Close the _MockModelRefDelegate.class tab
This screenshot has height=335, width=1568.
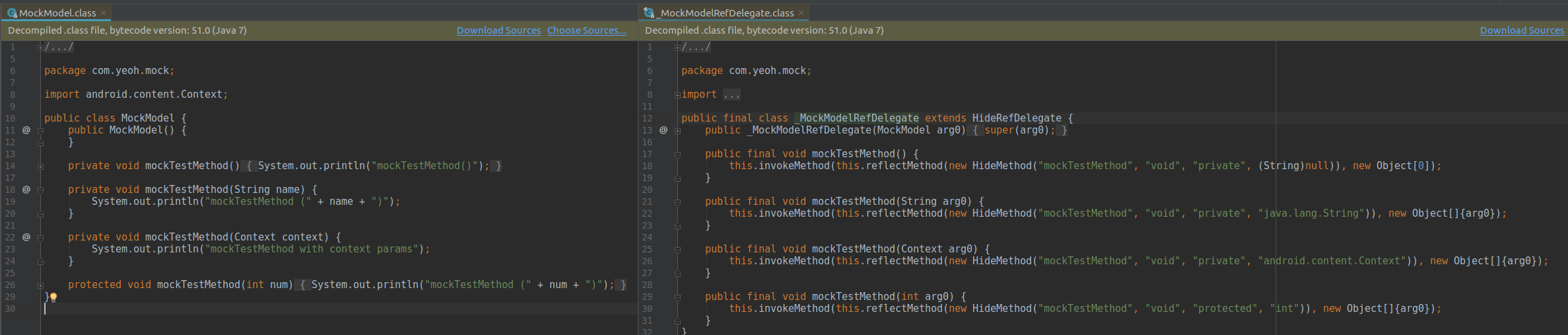(x=801, y=13)
